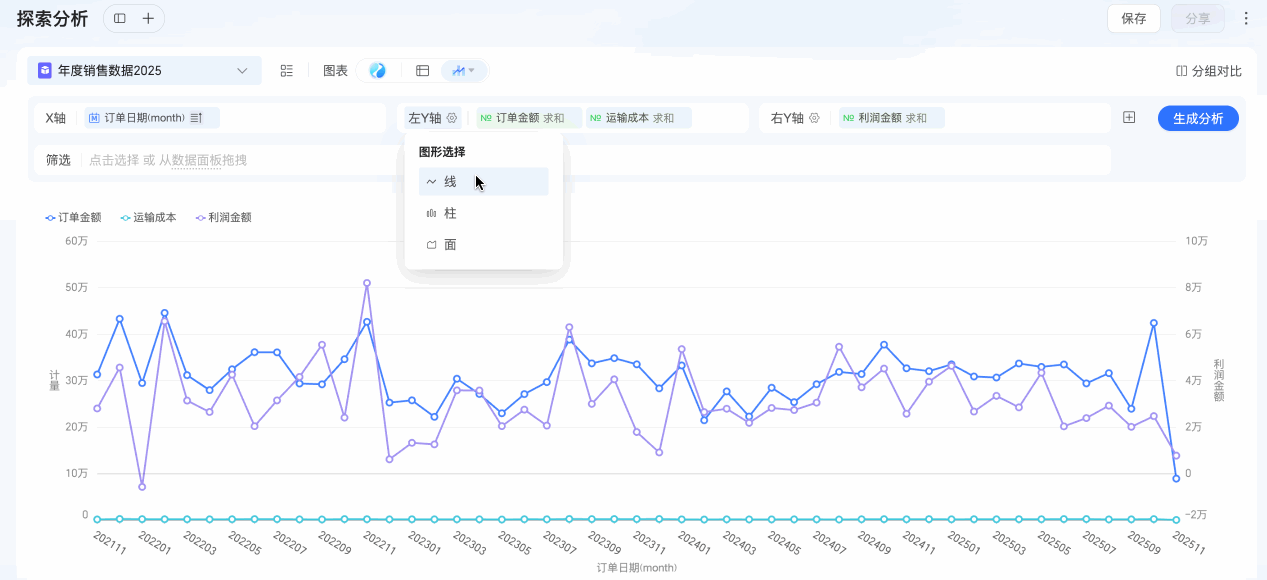Click the 利润金额 peak point at 202211
Image resolution: width=1267 pixels, height=580 pixels.
click(x=367, y=283)
